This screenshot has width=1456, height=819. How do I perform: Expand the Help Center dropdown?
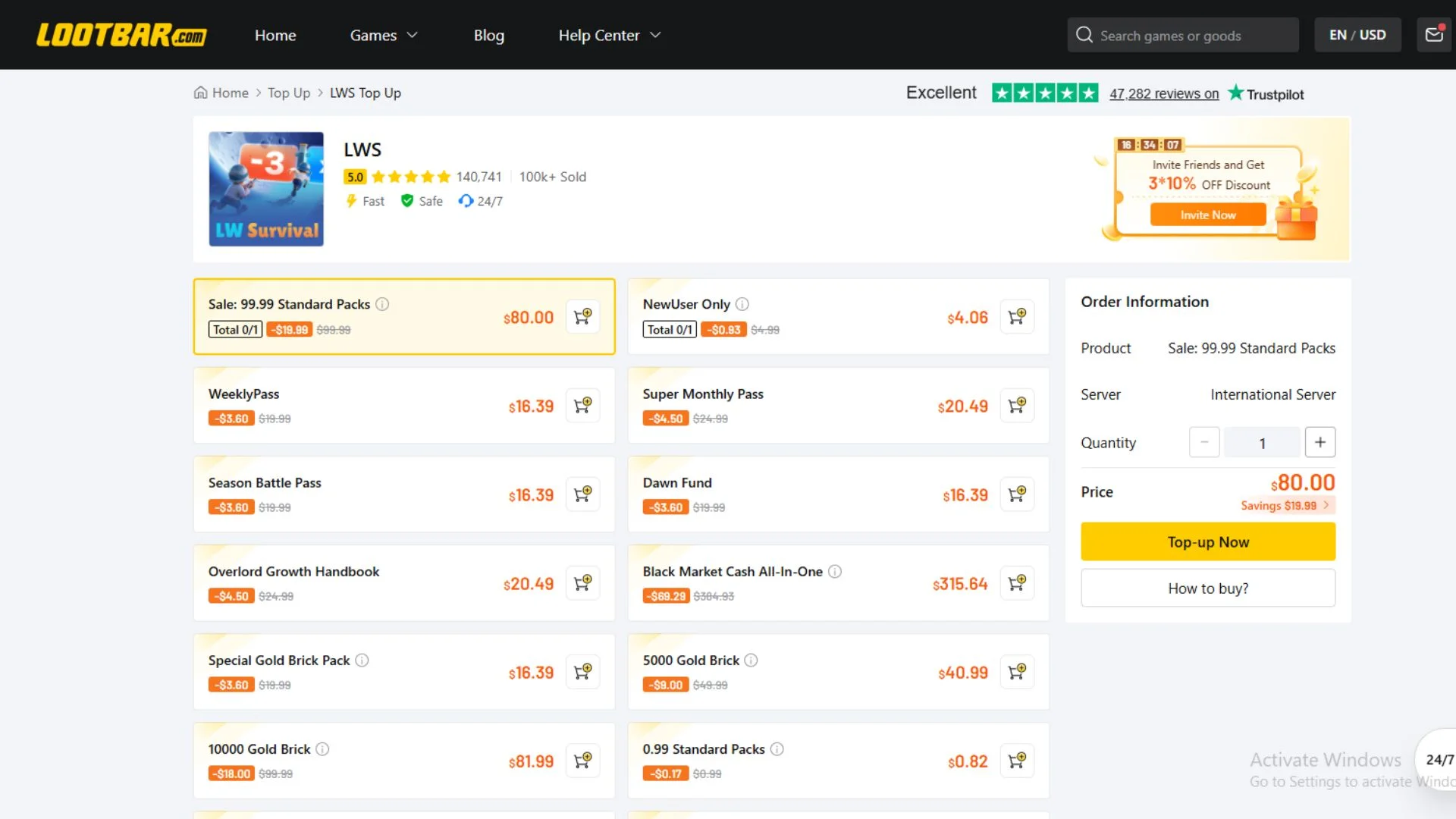(610, 35)
